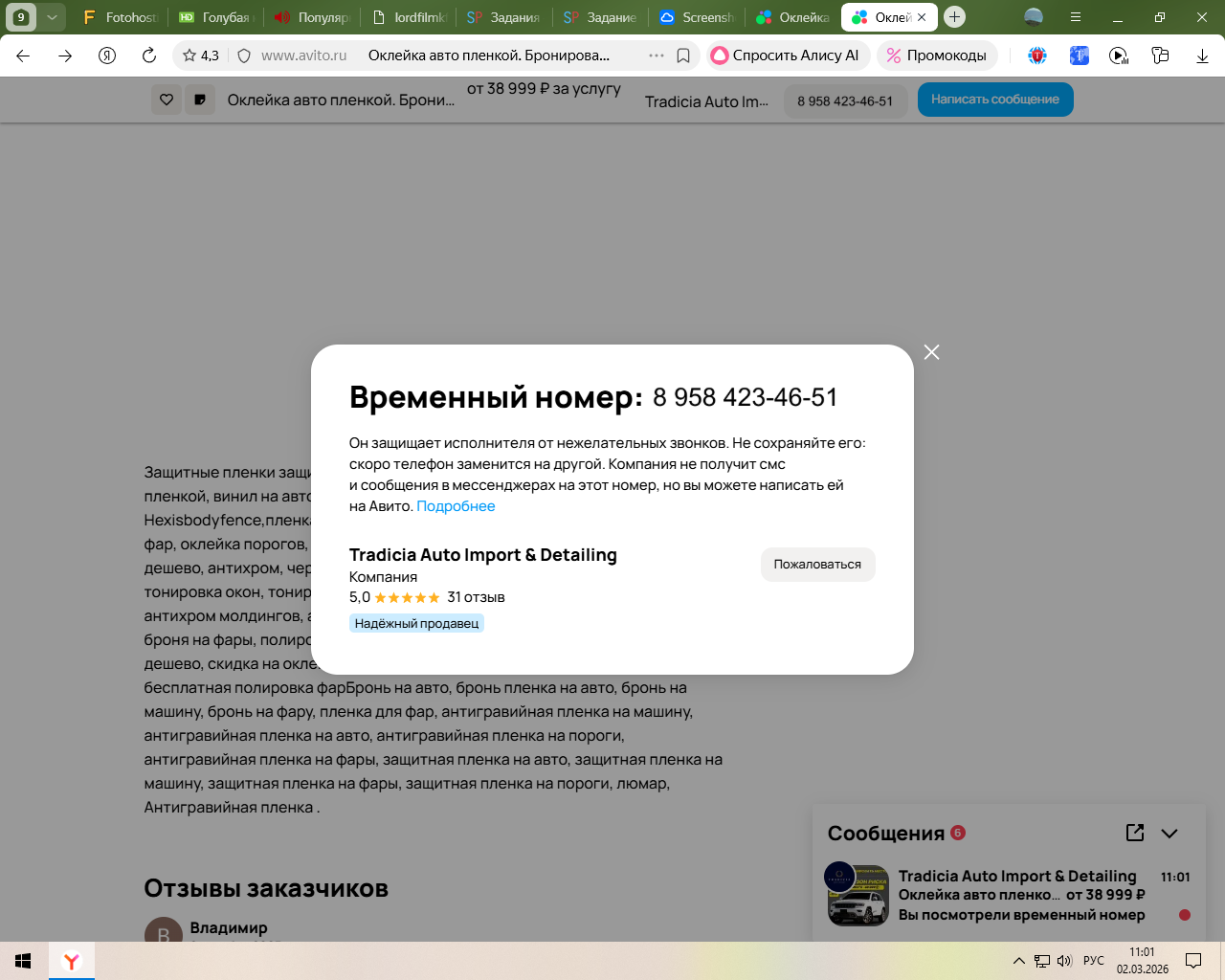
Task: Switch to the Голубая tab
Action: 215,17
